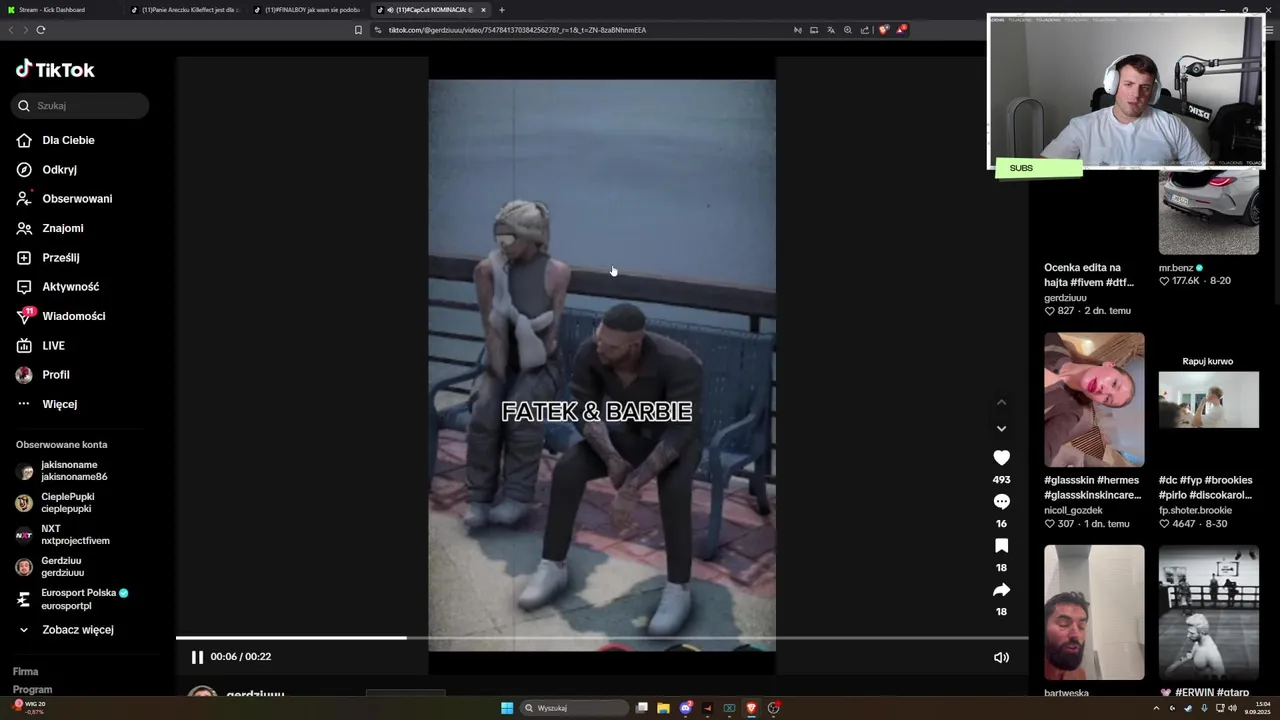
Task: Open the Odkryj page
Action: [59, 170]
